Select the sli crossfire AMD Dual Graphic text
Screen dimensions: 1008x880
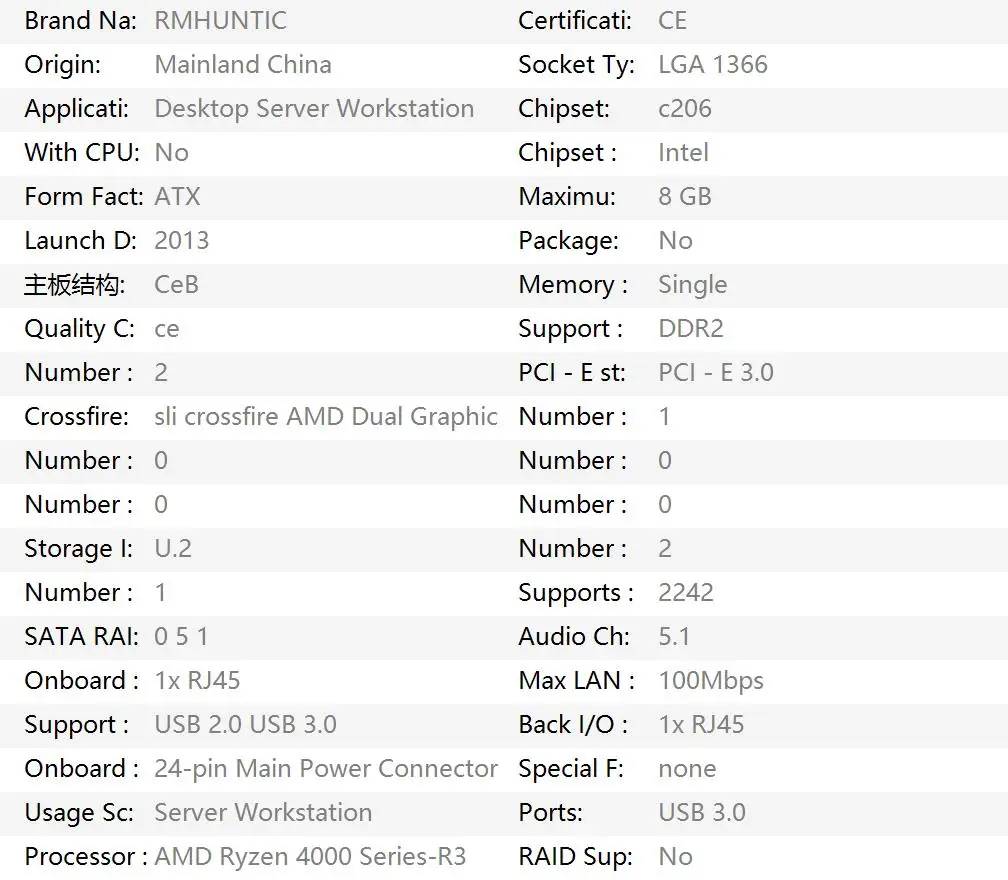click(x=325, y=417)
